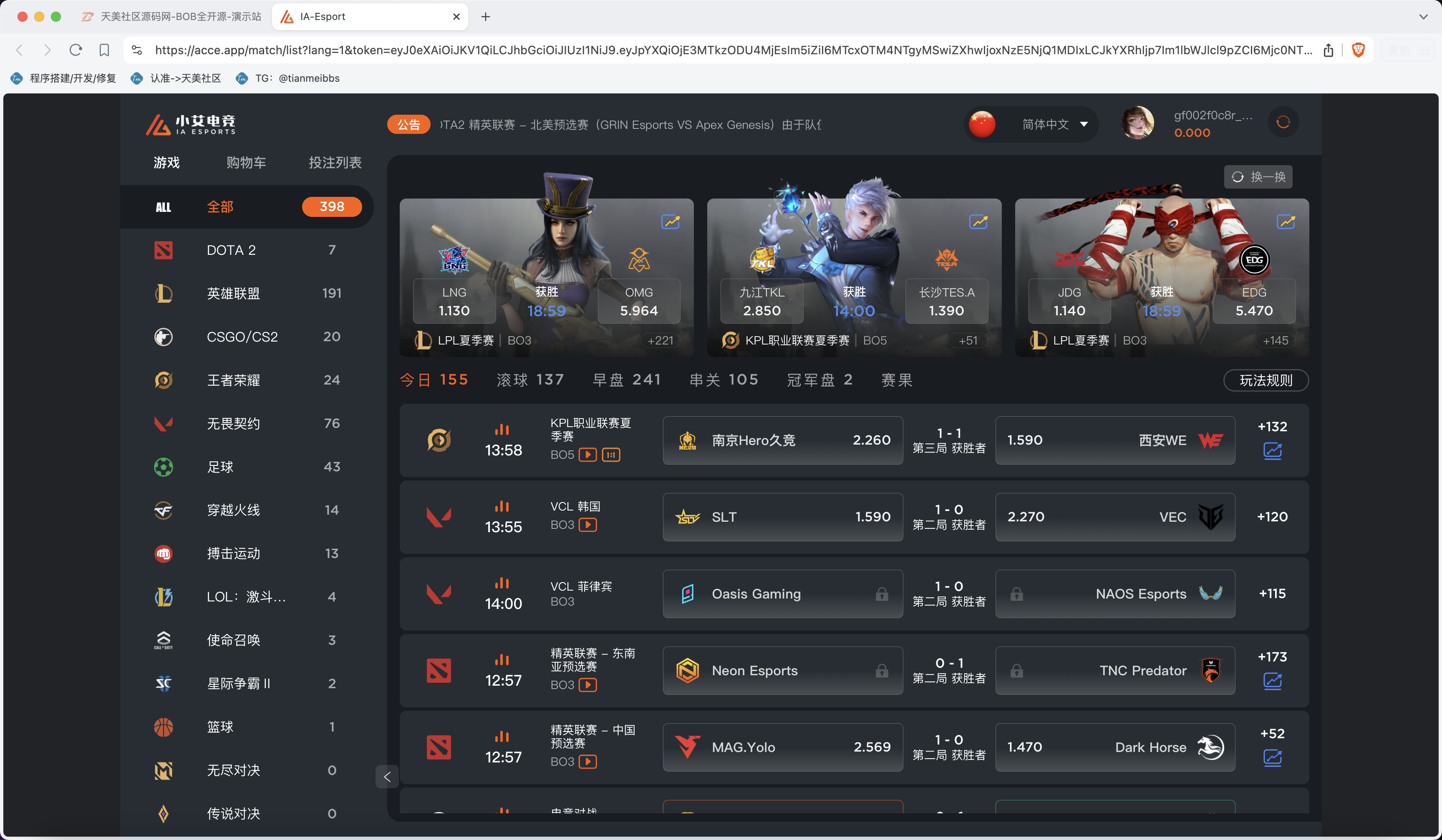Click the 篮球 basketball icon

tap(164, 727)
